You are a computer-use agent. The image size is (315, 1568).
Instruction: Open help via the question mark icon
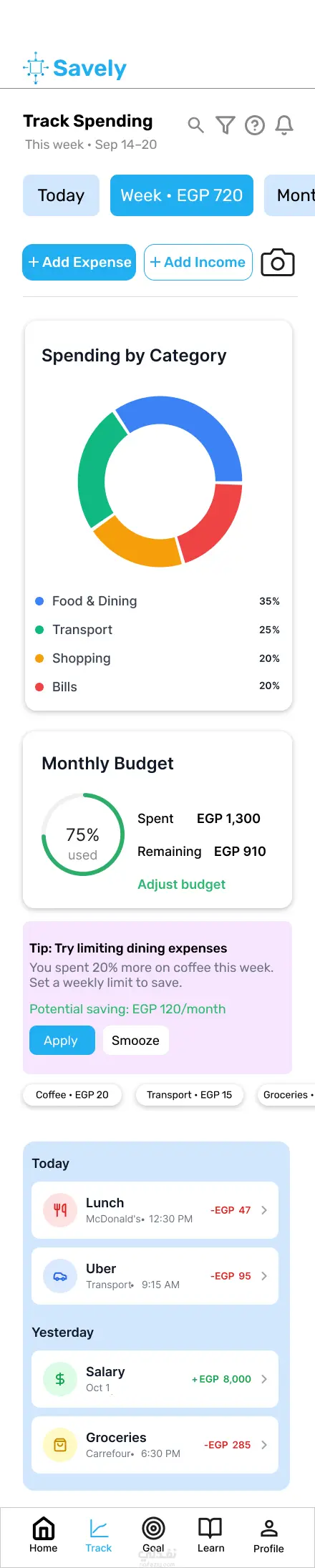coord(255,126)
